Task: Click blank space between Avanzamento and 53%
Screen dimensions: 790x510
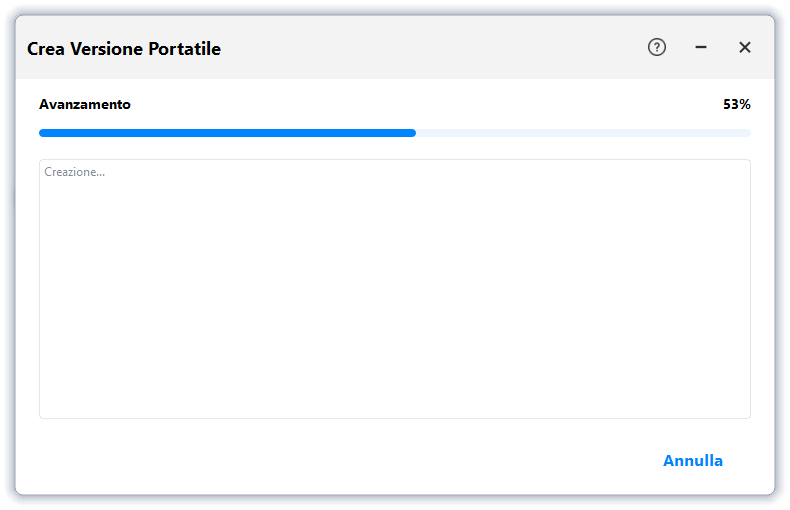Action: tap(420, 104)
